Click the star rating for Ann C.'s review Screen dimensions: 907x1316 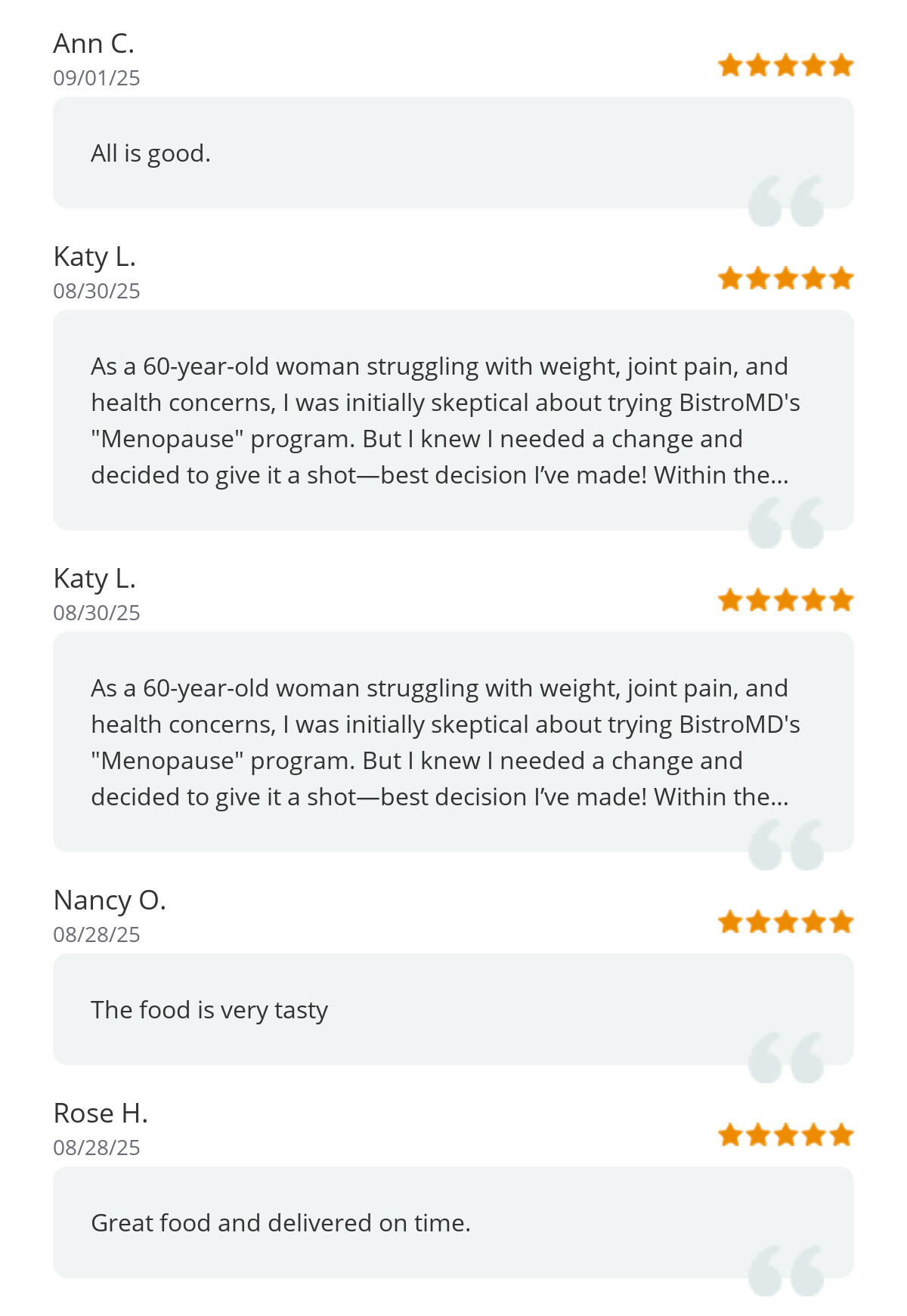[x=785, y=65]
